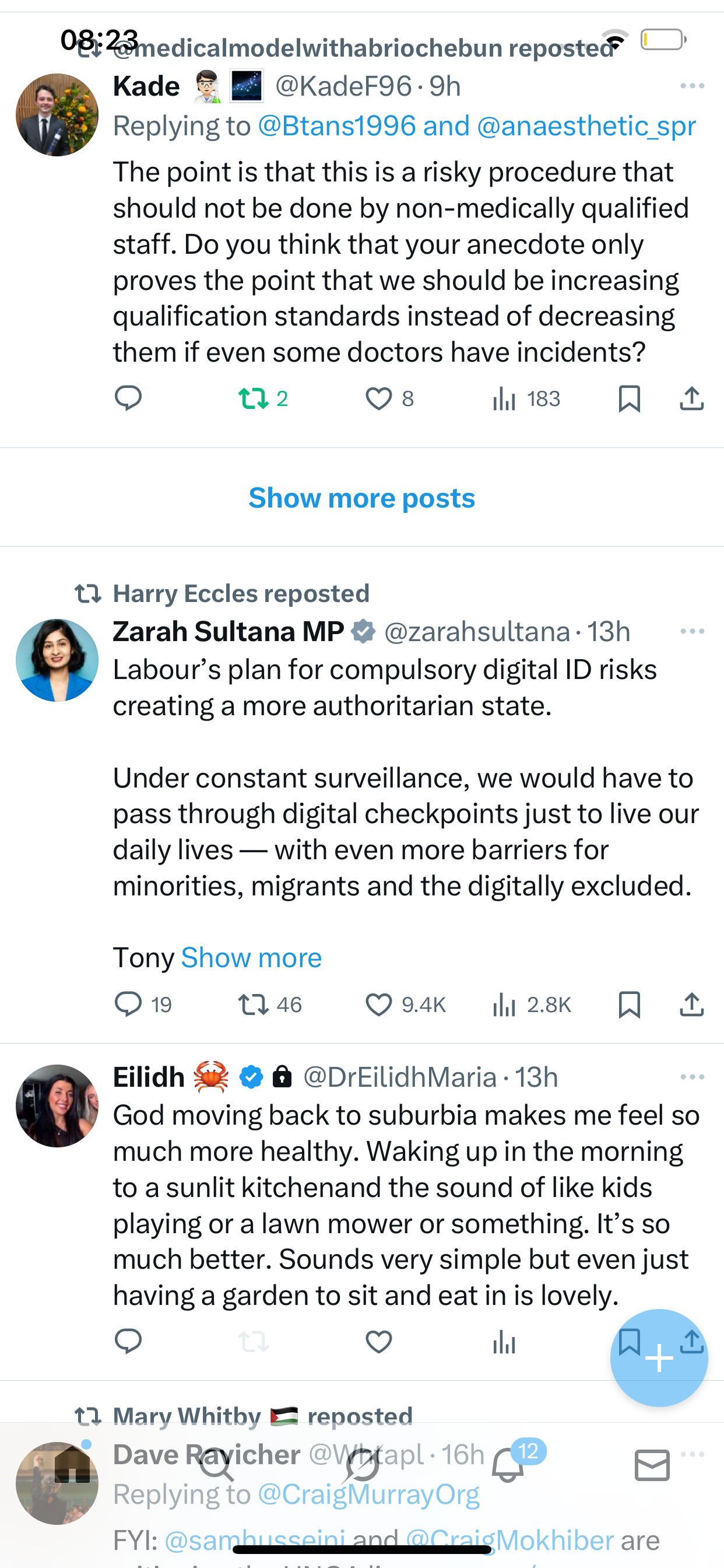Like Kade's post with 8 likes

(378, 398)
